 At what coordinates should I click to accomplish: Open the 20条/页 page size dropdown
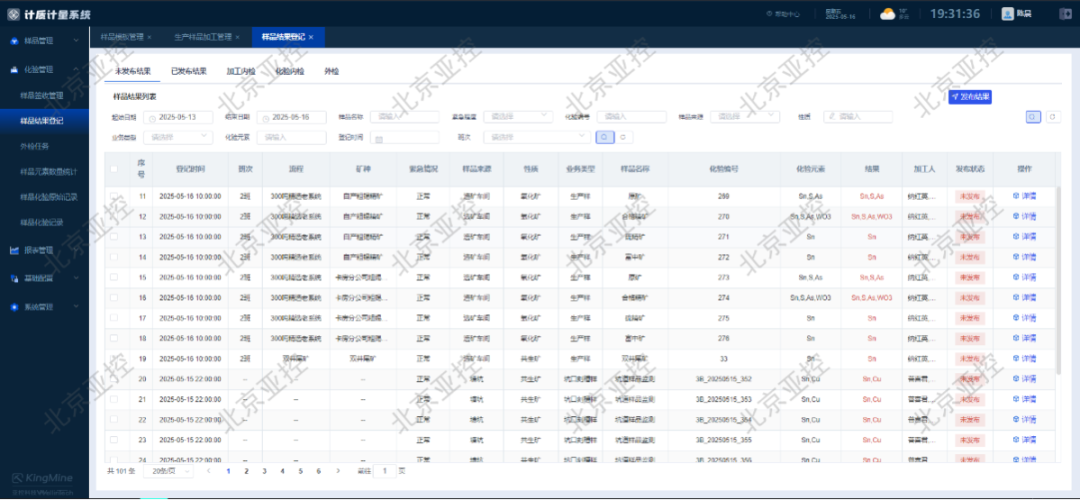[168, 471]
